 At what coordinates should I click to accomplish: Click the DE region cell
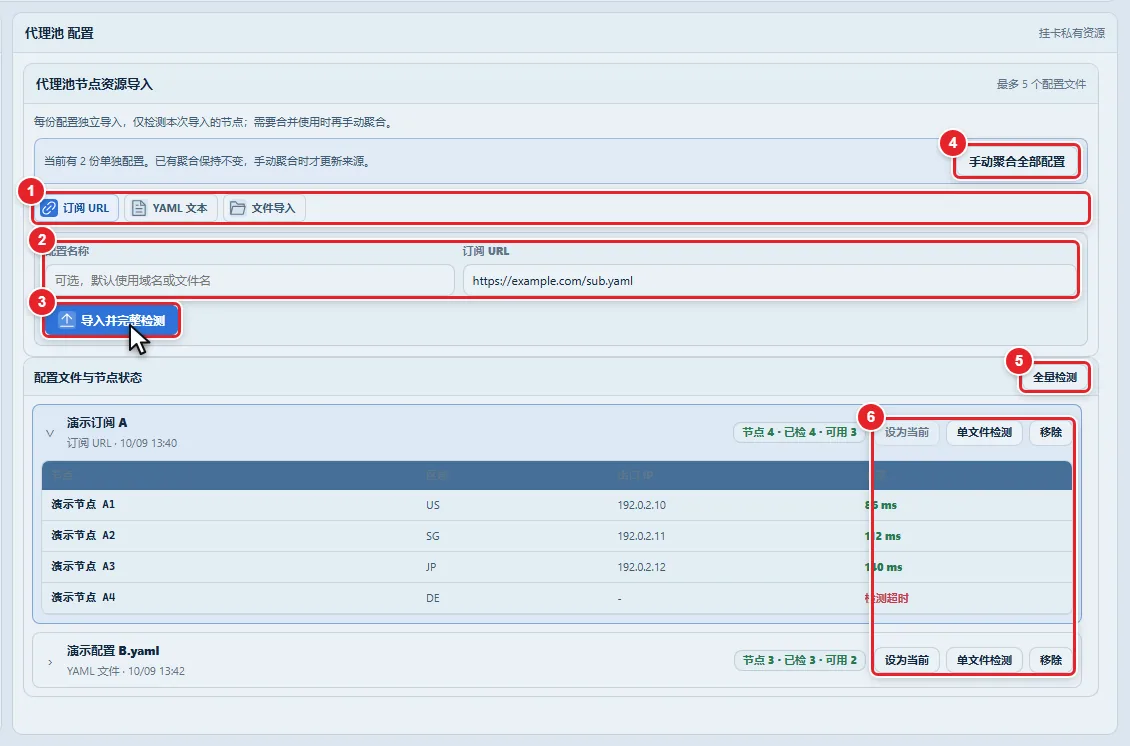pos(432,598)
